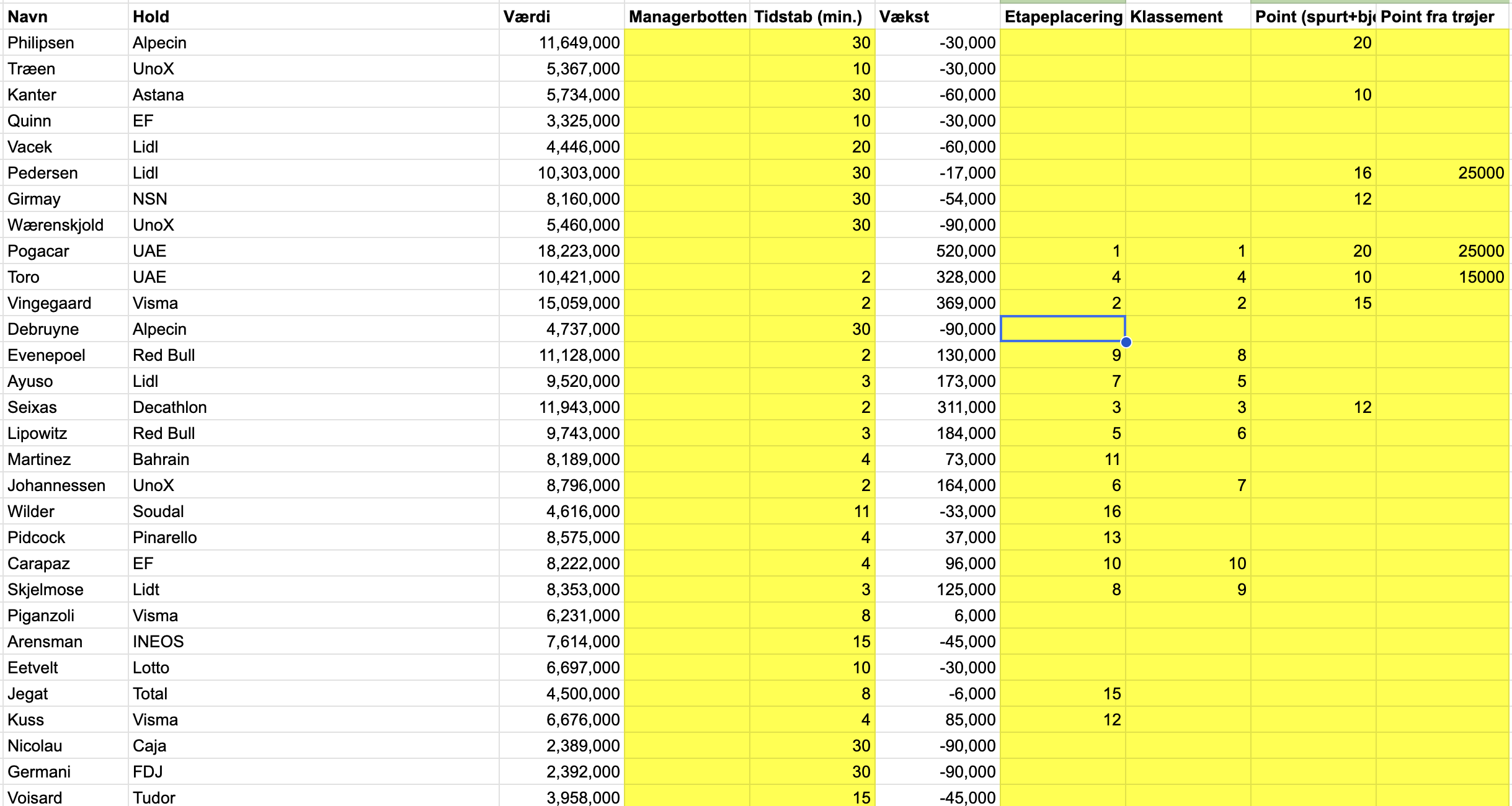Select stage placing 15 in Jegat row

(1063, 694)
